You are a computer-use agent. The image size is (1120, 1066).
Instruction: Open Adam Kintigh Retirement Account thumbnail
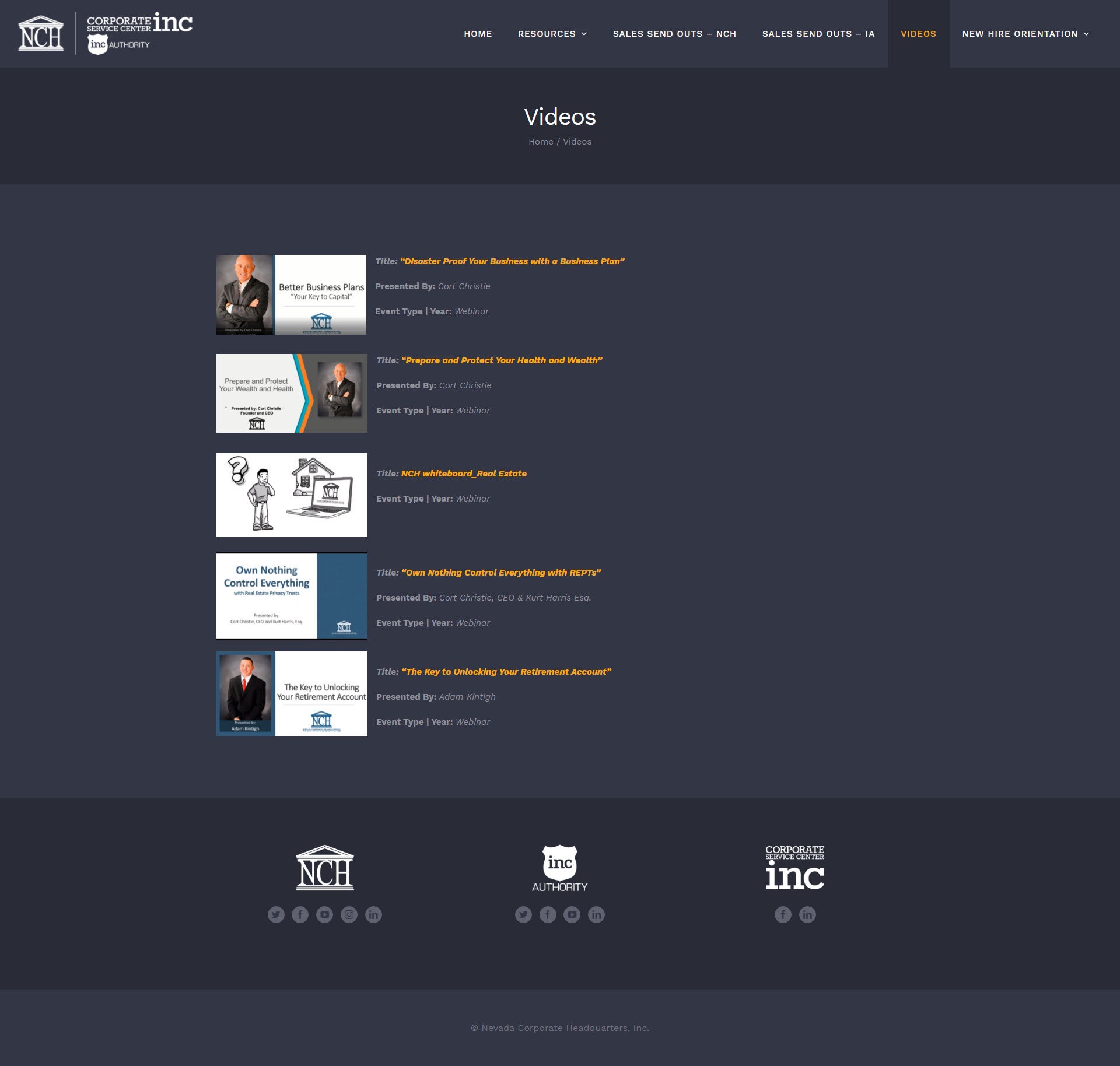pyautogui.click(x=292, y=693)
